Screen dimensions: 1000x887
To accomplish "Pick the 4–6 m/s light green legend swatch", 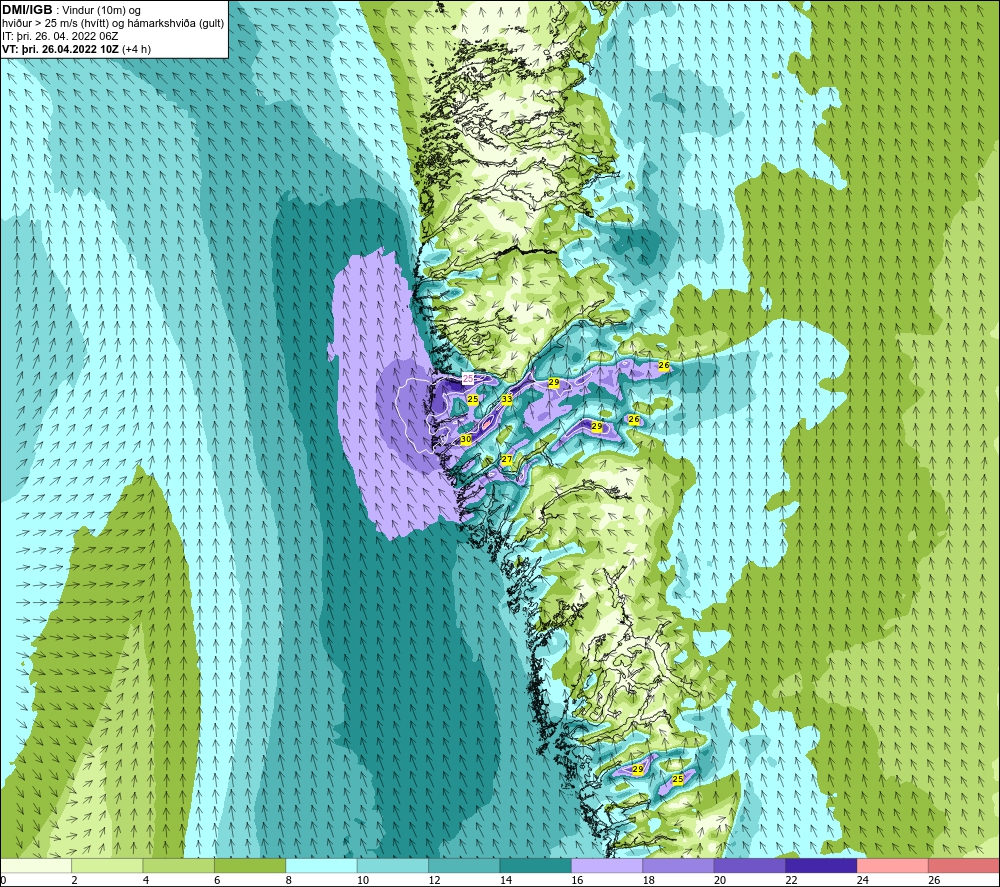I will coord(179,865).
